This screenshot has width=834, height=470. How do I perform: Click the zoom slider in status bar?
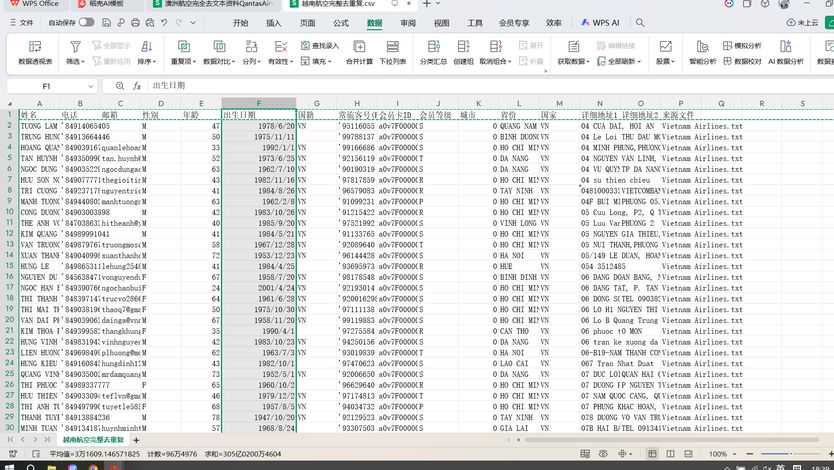pyautogui.click(x=789, y=454)
